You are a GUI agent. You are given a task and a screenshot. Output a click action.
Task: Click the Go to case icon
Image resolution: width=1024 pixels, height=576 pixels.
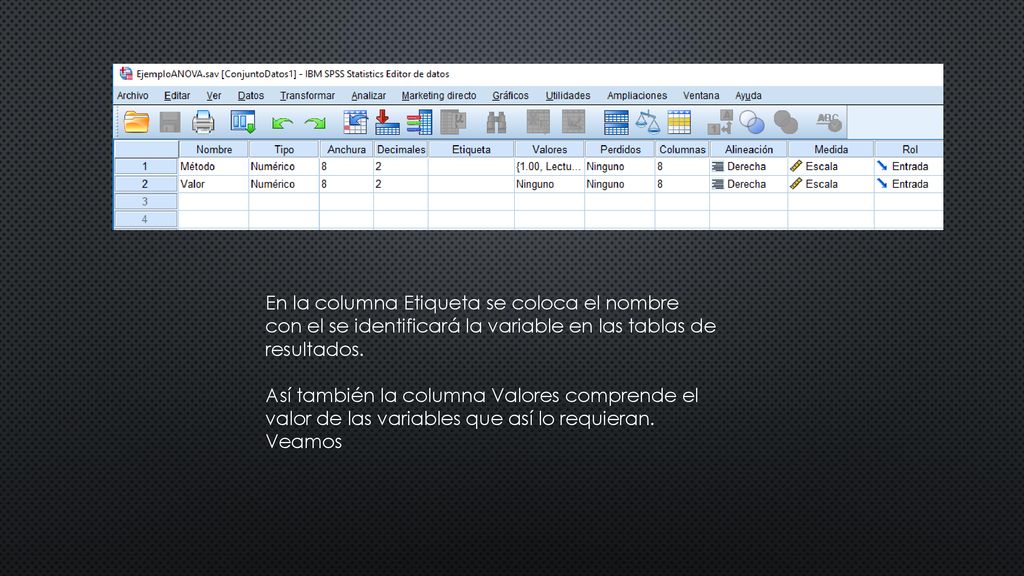355,122
